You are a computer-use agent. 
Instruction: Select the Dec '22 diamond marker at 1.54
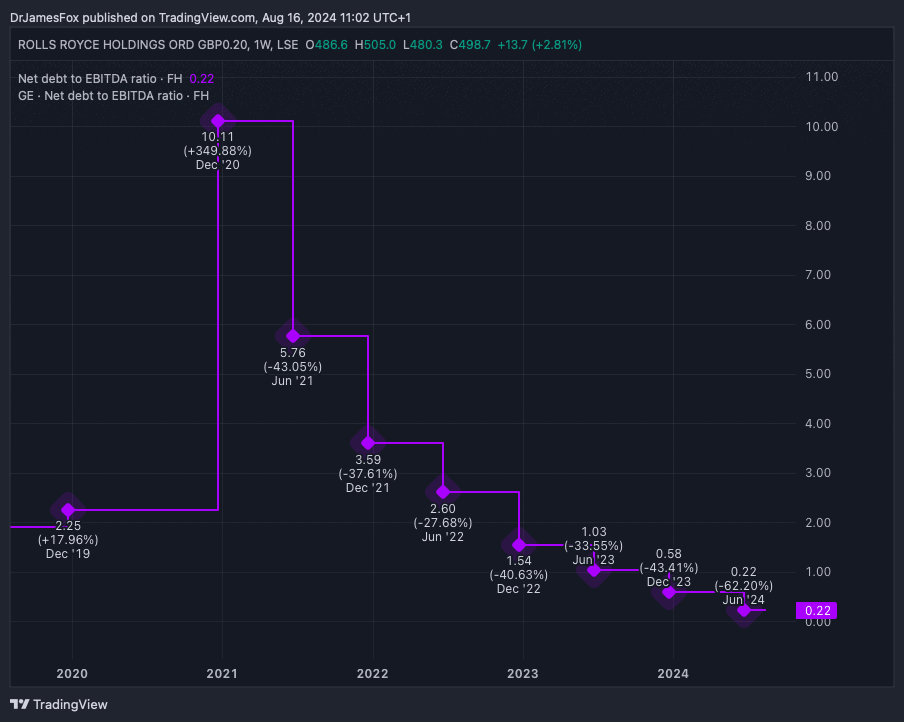519,544
